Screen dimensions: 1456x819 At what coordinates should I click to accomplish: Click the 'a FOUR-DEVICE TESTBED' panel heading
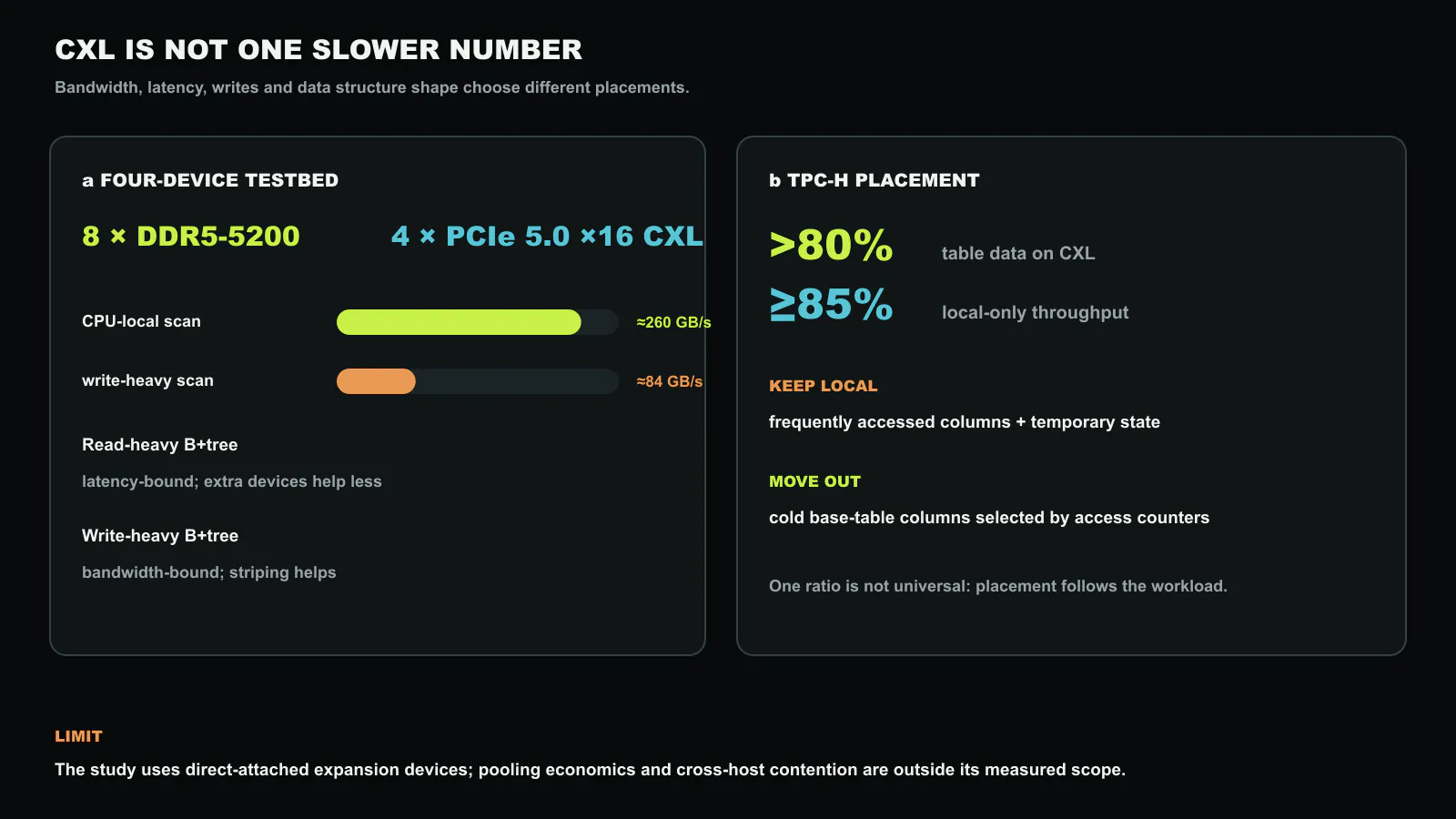[x=210, y=180]
